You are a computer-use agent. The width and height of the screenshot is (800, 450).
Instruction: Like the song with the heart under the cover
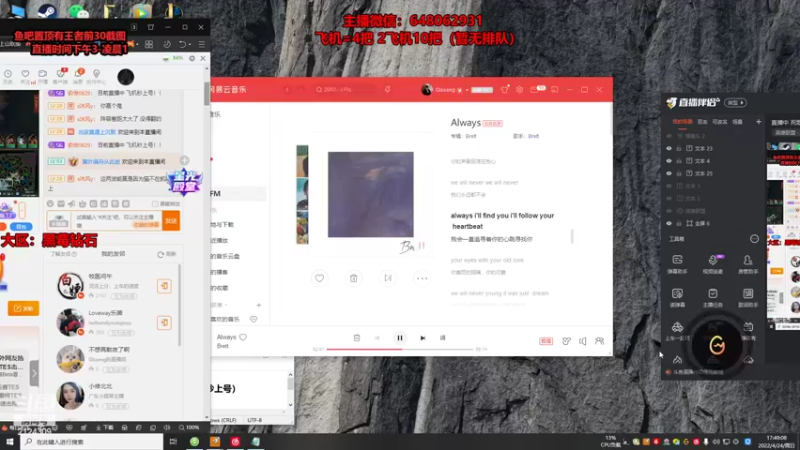coord(319,278)
